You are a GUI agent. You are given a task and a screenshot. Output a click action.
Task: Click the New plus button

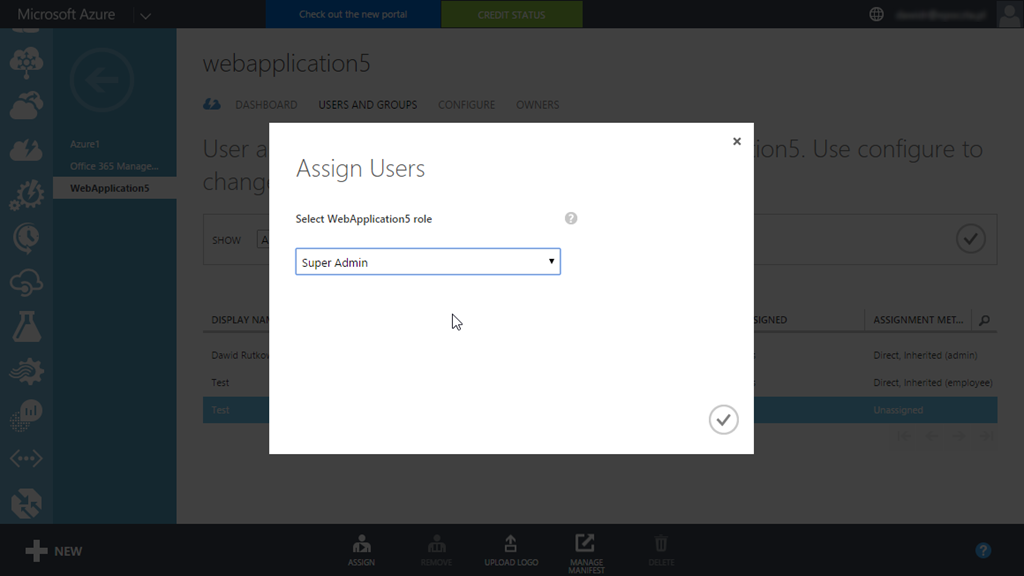click(x=54, y=551)
